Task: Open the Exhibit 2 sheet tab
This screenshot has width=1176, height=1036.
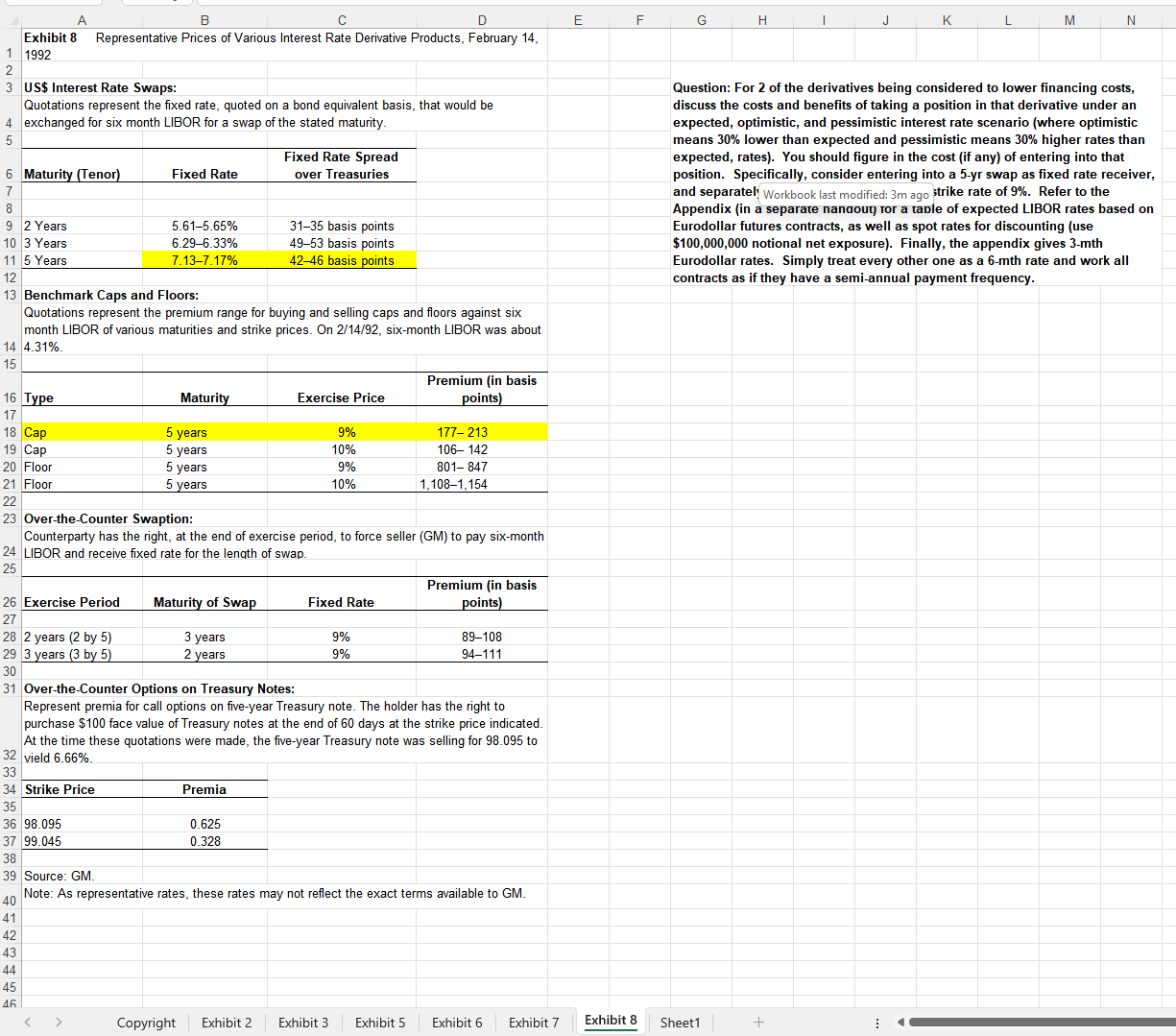Action: point(227,1023)
